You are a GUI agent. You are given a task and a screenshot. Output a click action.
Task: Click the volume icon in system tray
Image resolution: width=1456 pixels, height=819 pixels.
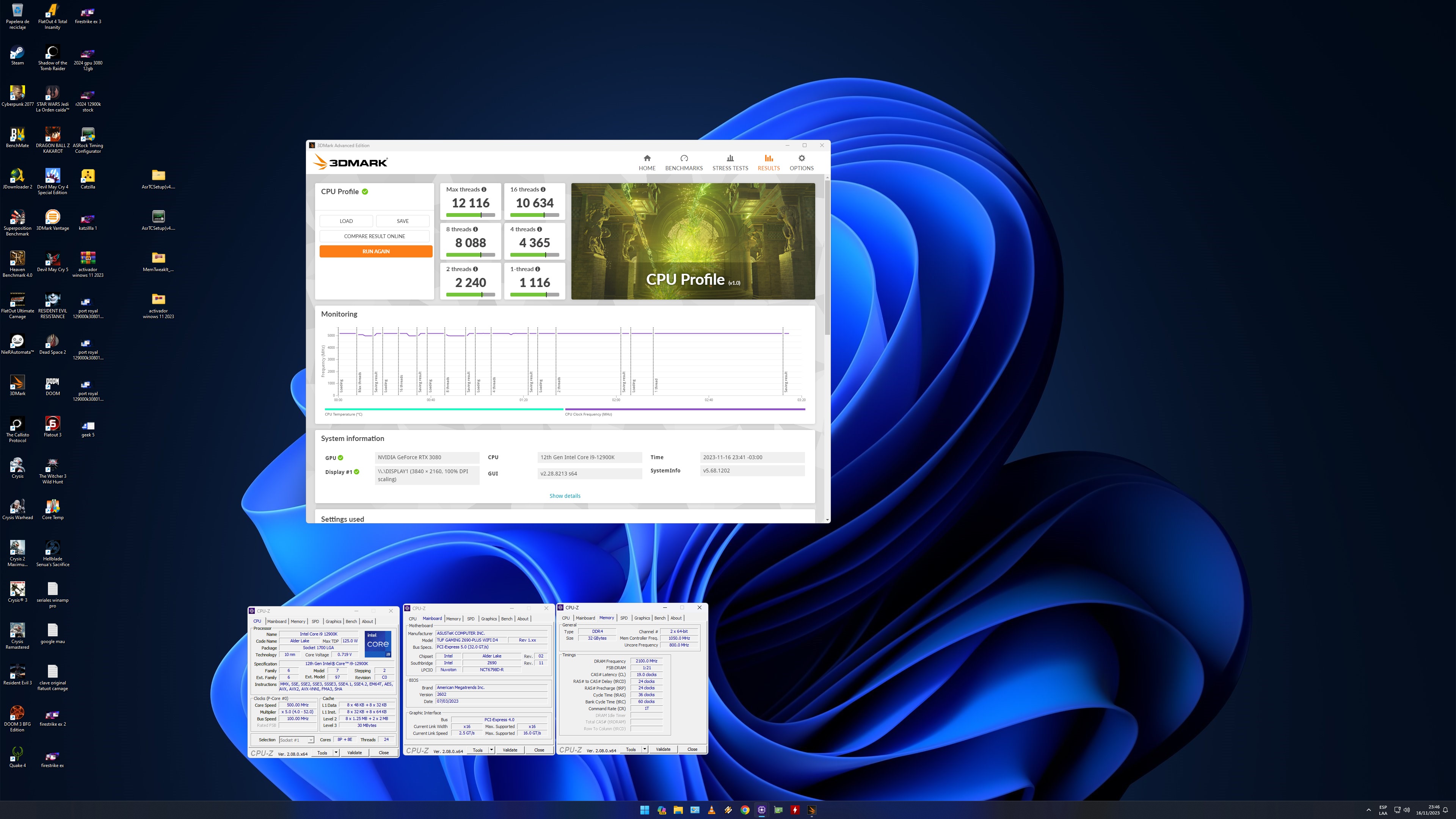(x=1406, y=810)
